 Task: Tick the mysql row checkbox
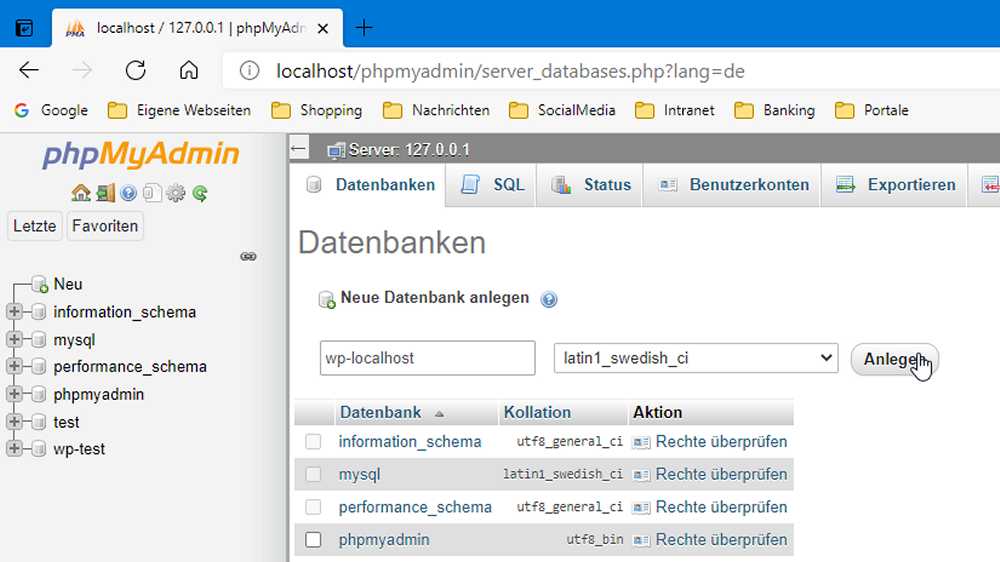click(313, 474)
